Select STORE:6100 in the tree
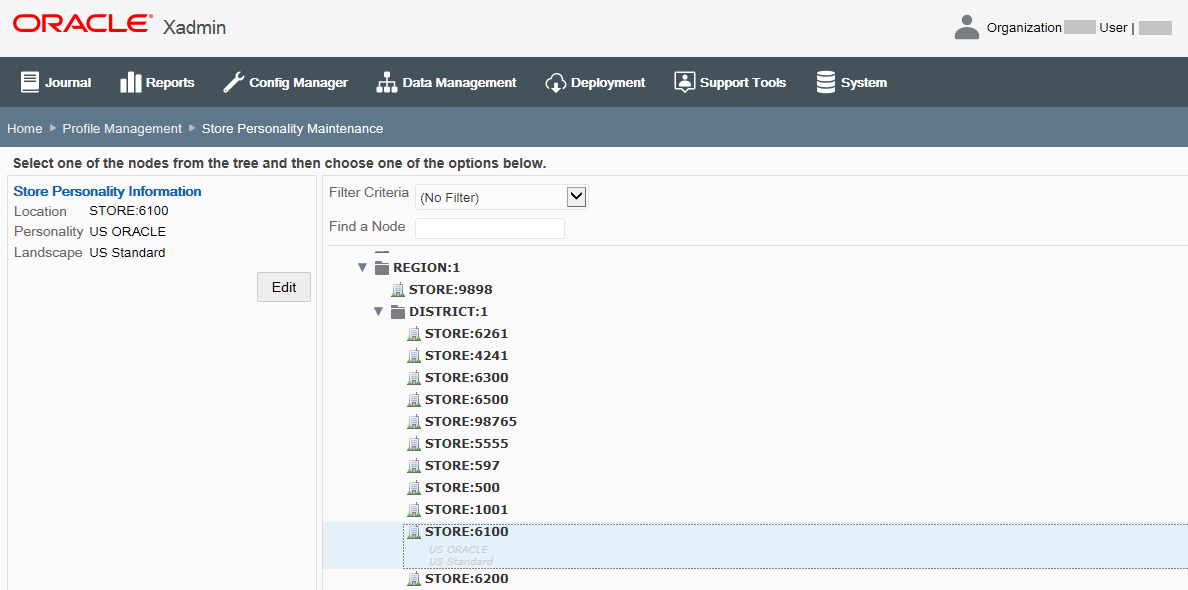 coord(466,532)
